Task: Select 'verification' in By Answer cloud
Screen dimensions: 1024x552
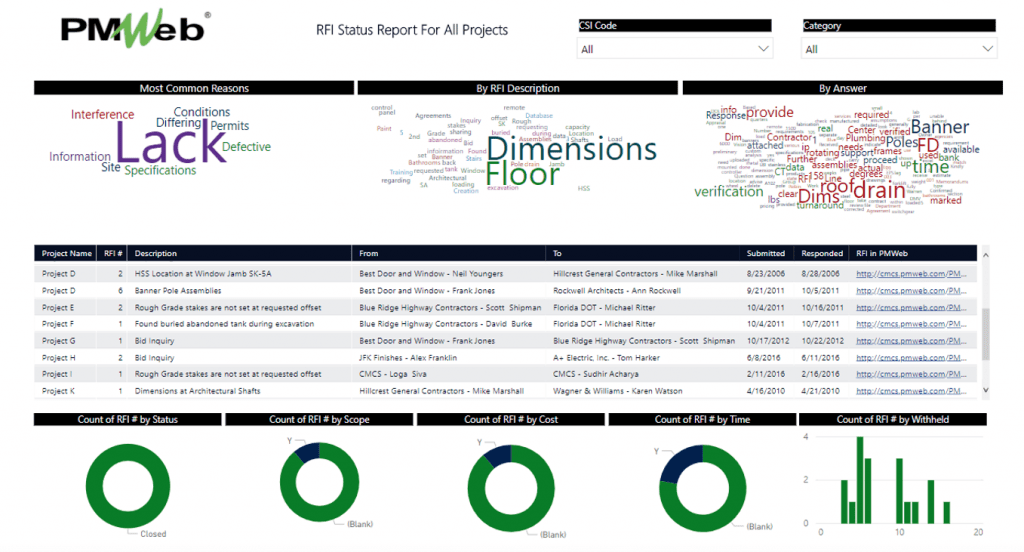Action: [728, 191]
